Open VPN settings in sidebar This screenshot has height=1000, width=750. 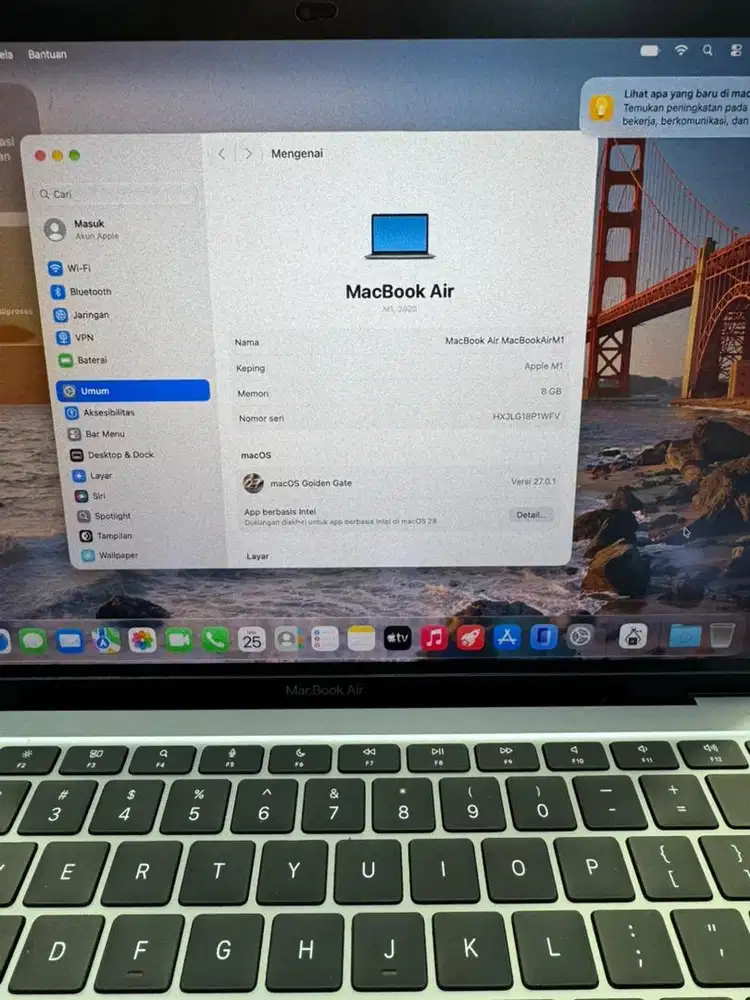[x=75, y=337]
